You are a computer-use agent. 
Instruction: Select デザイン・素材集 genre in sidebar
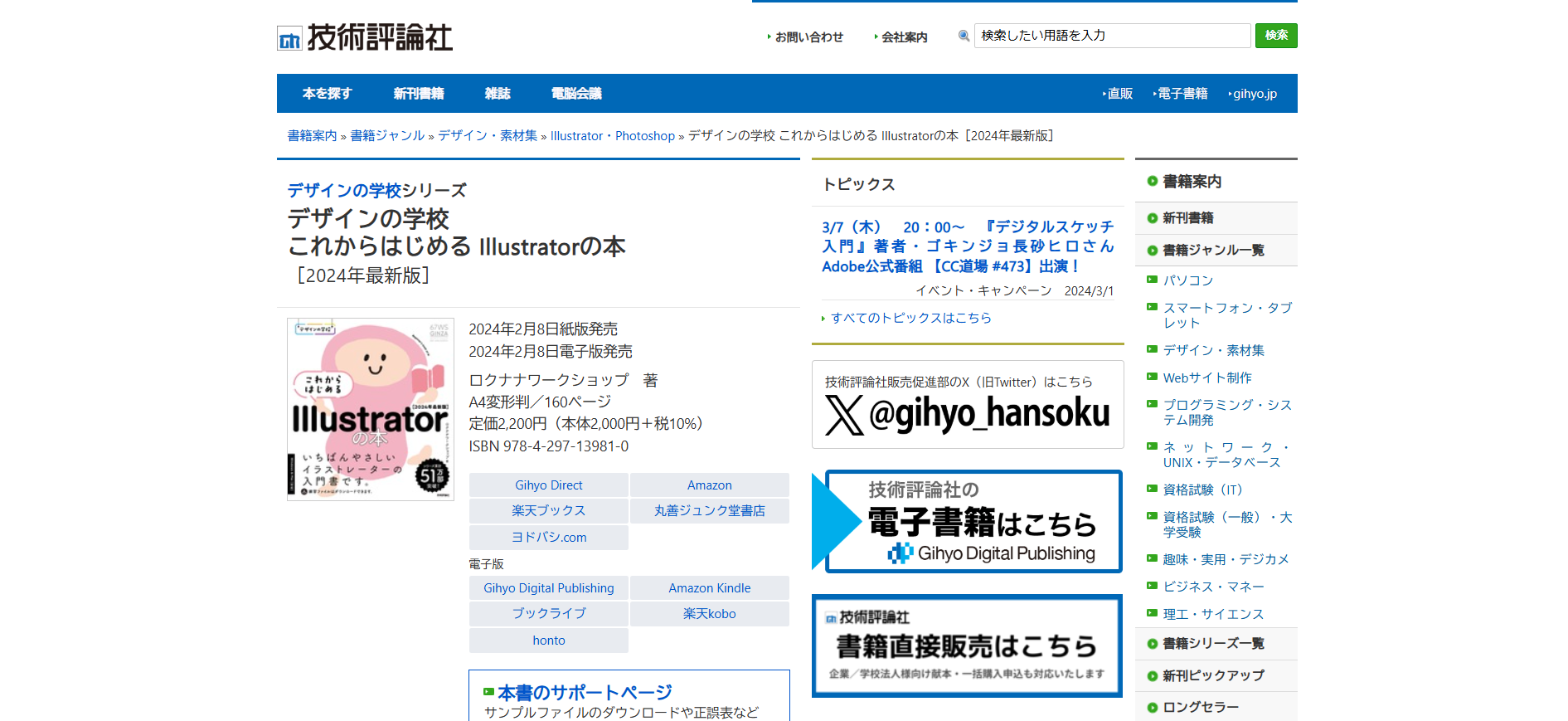click(x=1213, y=350)
